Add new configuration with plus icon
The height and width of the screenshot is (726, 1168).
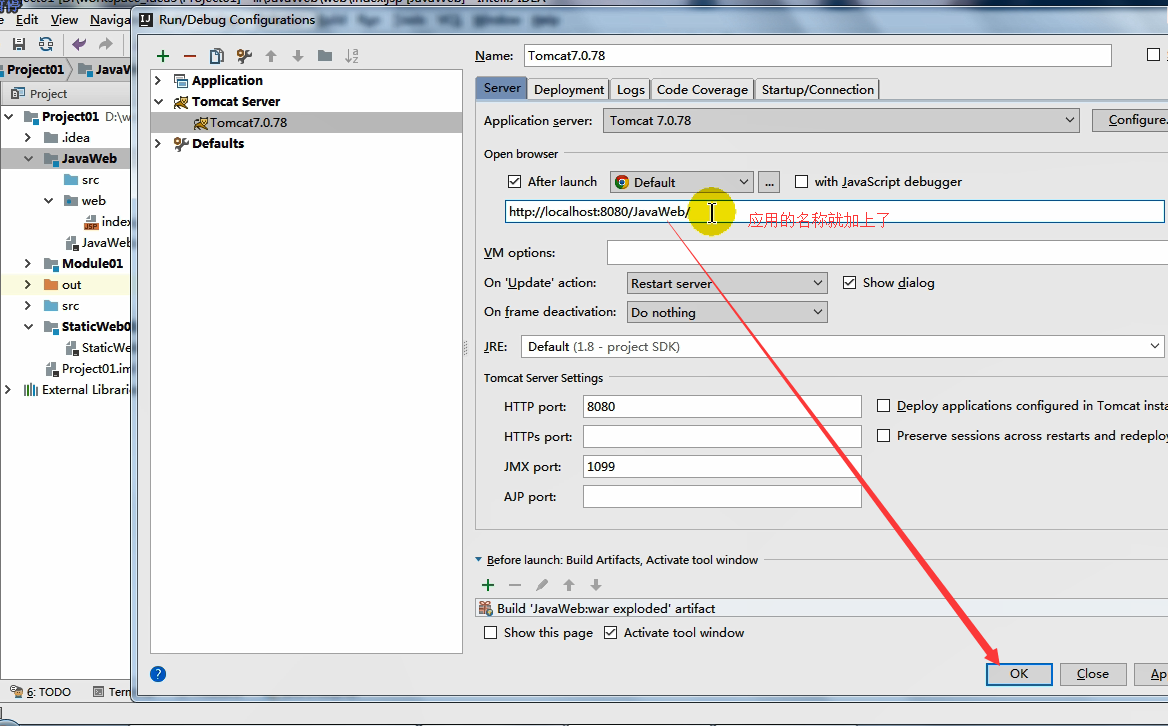tap(163, 56)
